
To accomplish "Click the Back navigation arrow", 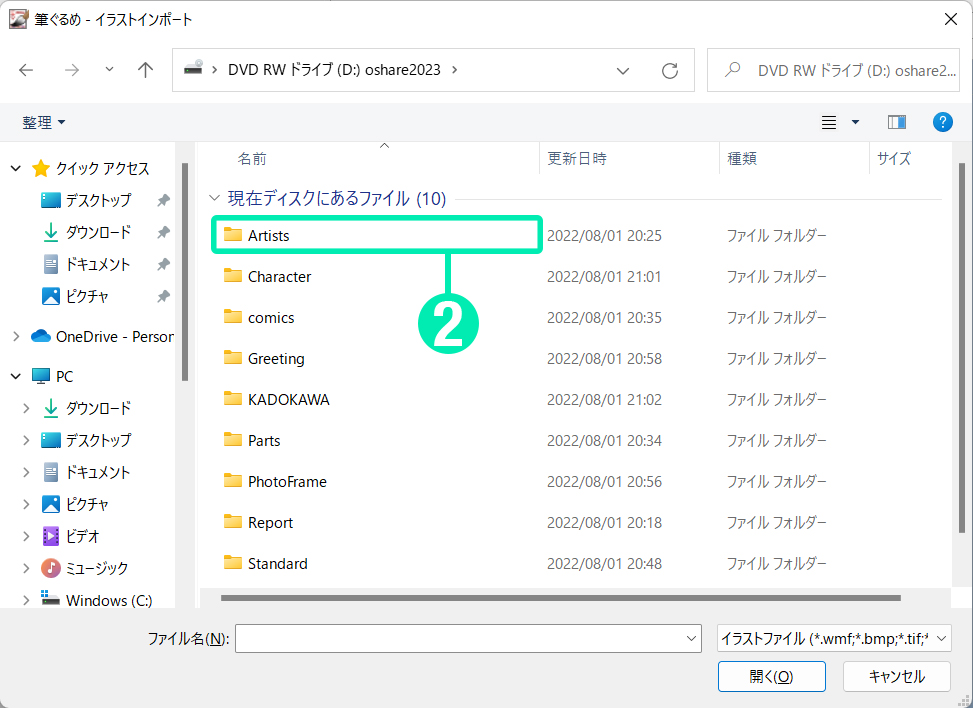I will pyautogui.click(x=26, y=70).
